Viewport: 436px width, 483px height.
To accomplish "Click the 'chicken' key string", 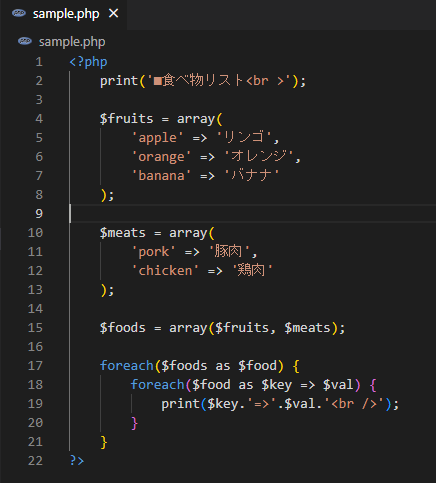I will (165, 271).
